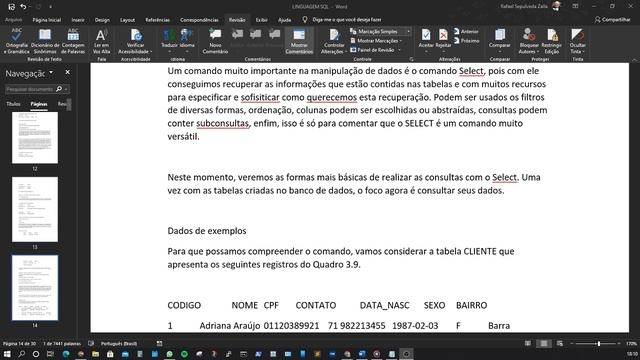The height and width of the screenshot is (360, 640).
Task: Open Task View on taskbar
Action: click(x=51, y=354)
